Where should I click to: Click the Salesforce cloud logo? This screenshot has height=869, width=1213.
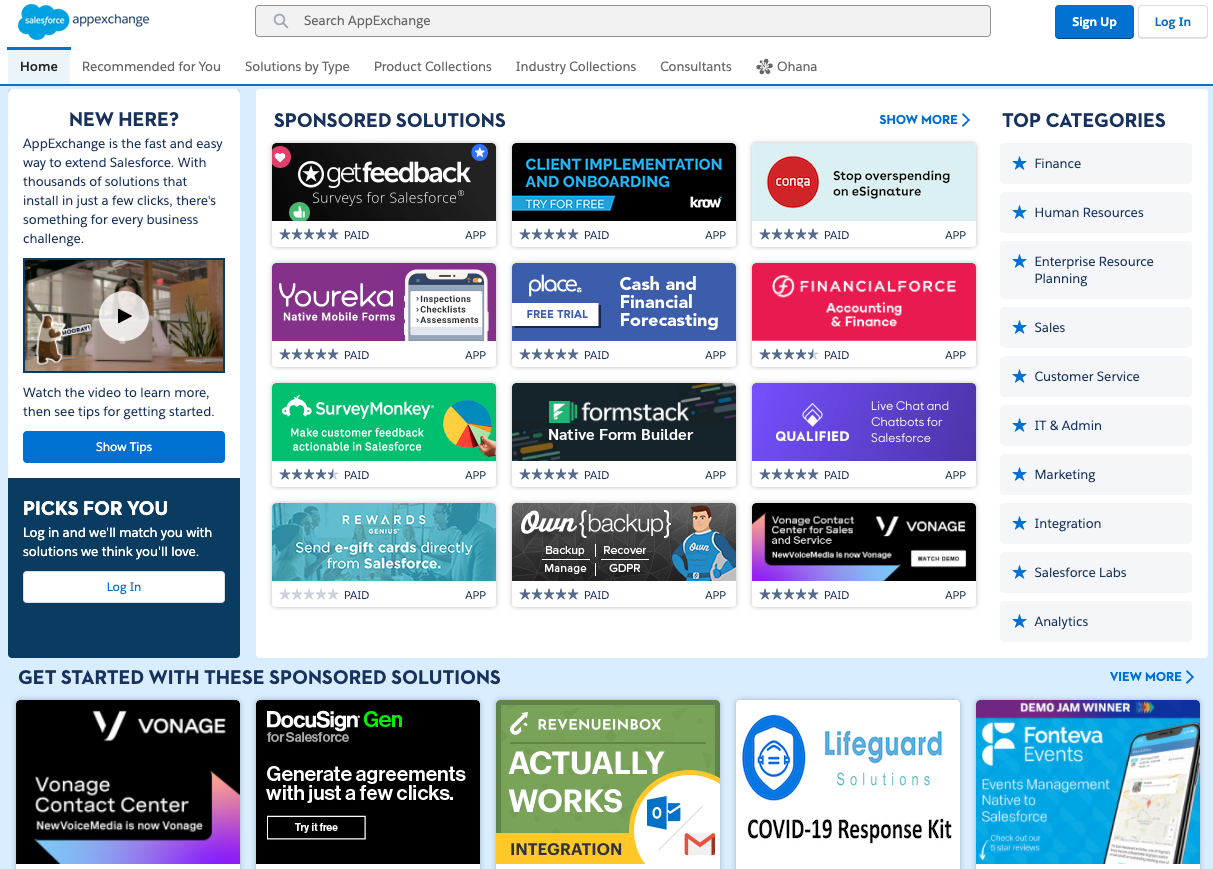[x=43, y=20]
